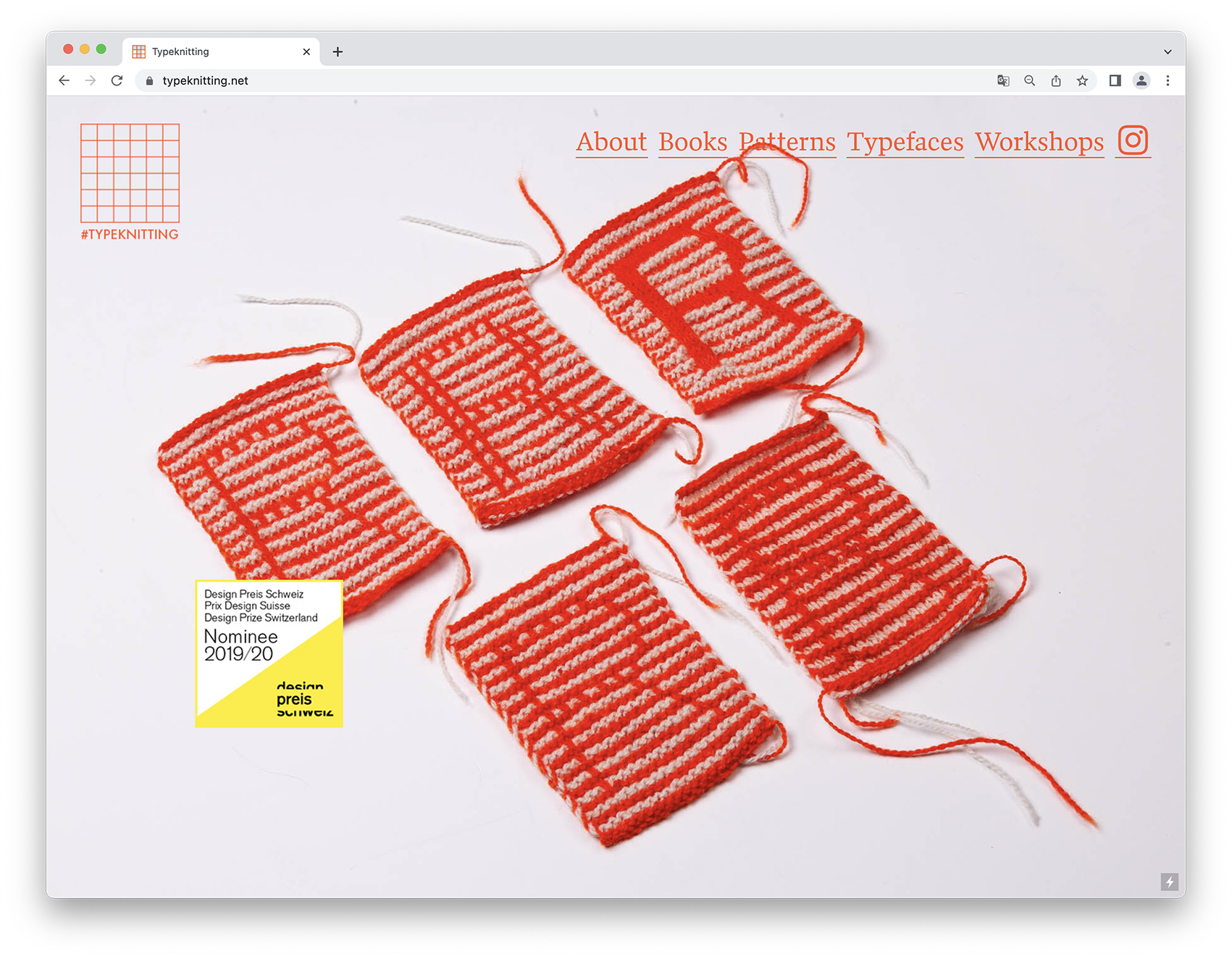Open the Workshops page
Screen dimensions: 1232x959
[x=1039, y=142]
